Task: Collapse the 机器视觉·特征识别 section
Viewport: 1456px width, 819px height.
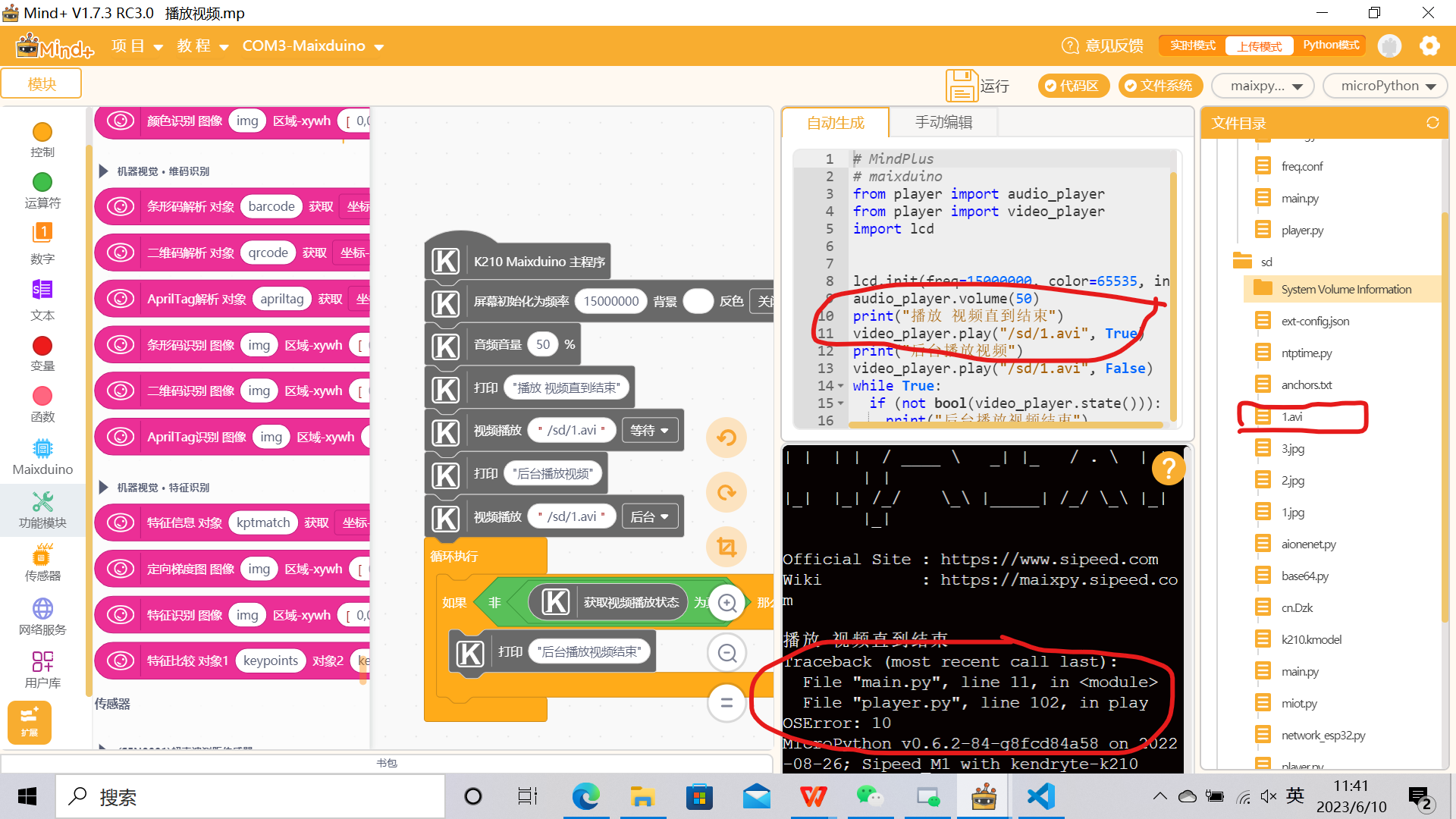Action: pos(104,488)
